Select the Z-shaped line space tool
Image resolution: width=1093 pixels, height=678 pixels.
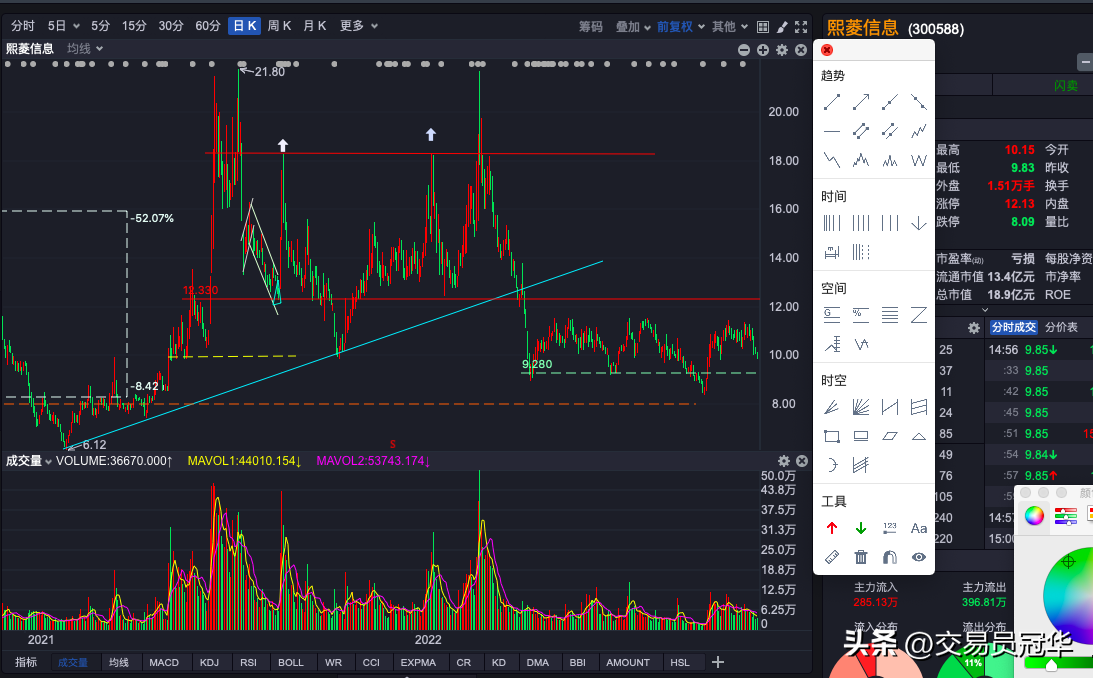coord(919,315)
